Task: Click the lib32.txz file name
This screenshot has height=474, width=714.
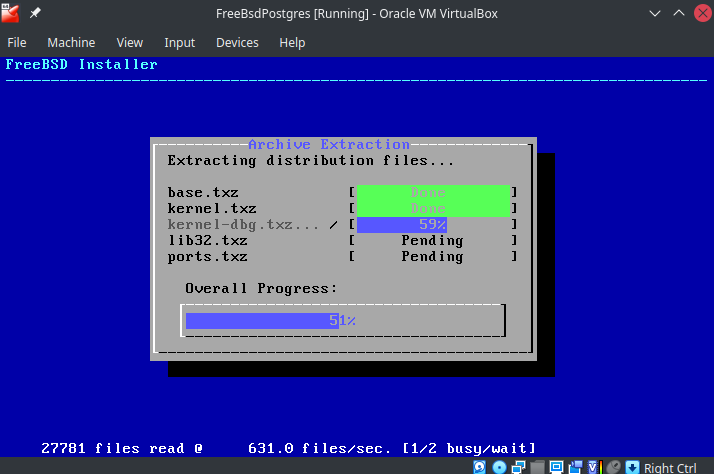Action: (208, 240)
